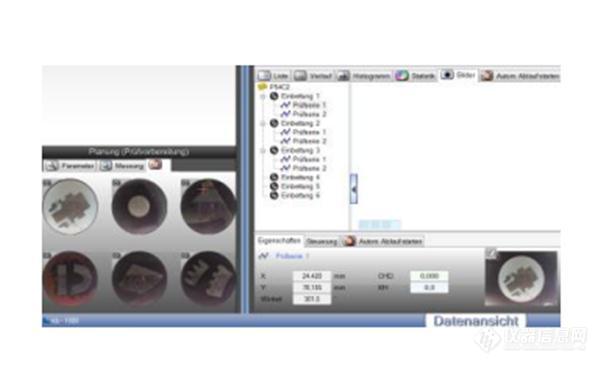Switch to the Messung tab
The image size is (600, 365).
[122, 166]
